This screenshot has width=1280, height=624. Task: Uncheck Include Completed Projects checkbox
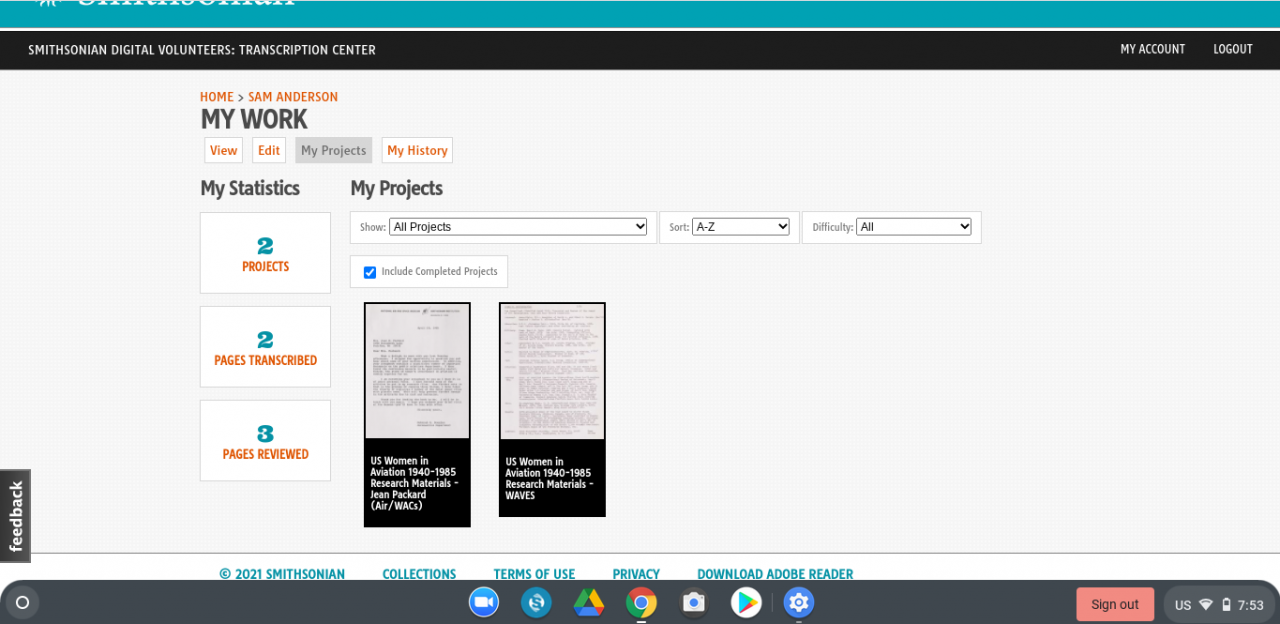370,272
